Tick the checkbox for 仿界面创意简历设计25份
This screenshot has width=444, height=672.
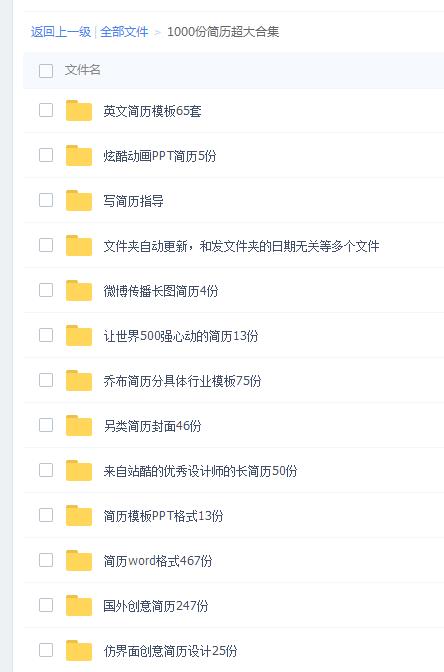(x=46, y=650)
